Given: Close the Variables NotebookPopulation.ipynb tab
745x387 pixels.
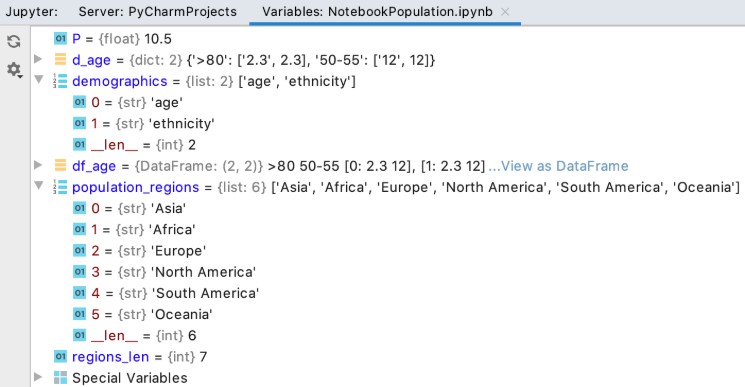Looking at the screenshot, I should [505, 12].
